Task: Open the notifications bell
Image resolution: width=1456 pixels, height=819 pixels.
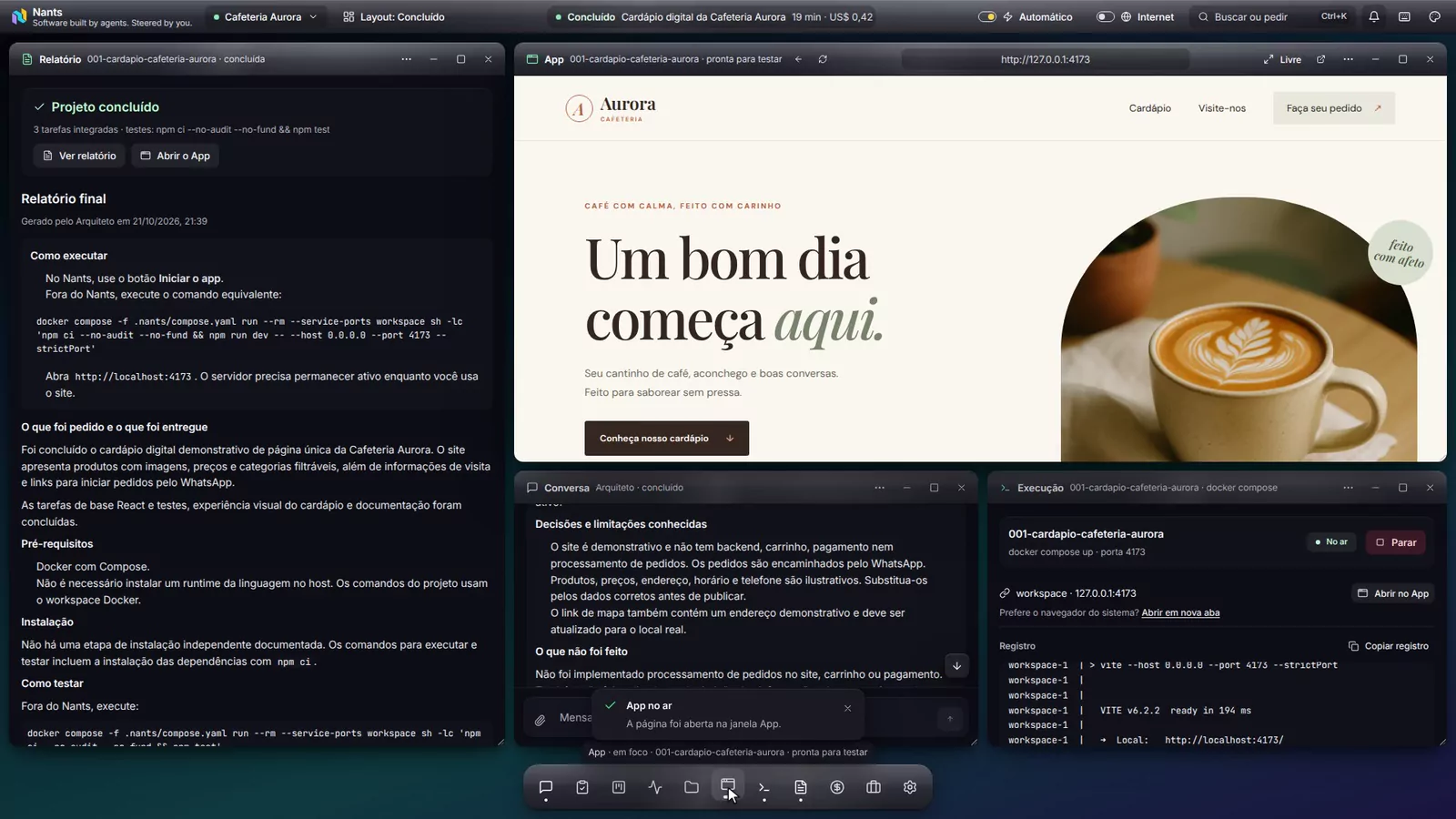Action: coord(1374,16)
